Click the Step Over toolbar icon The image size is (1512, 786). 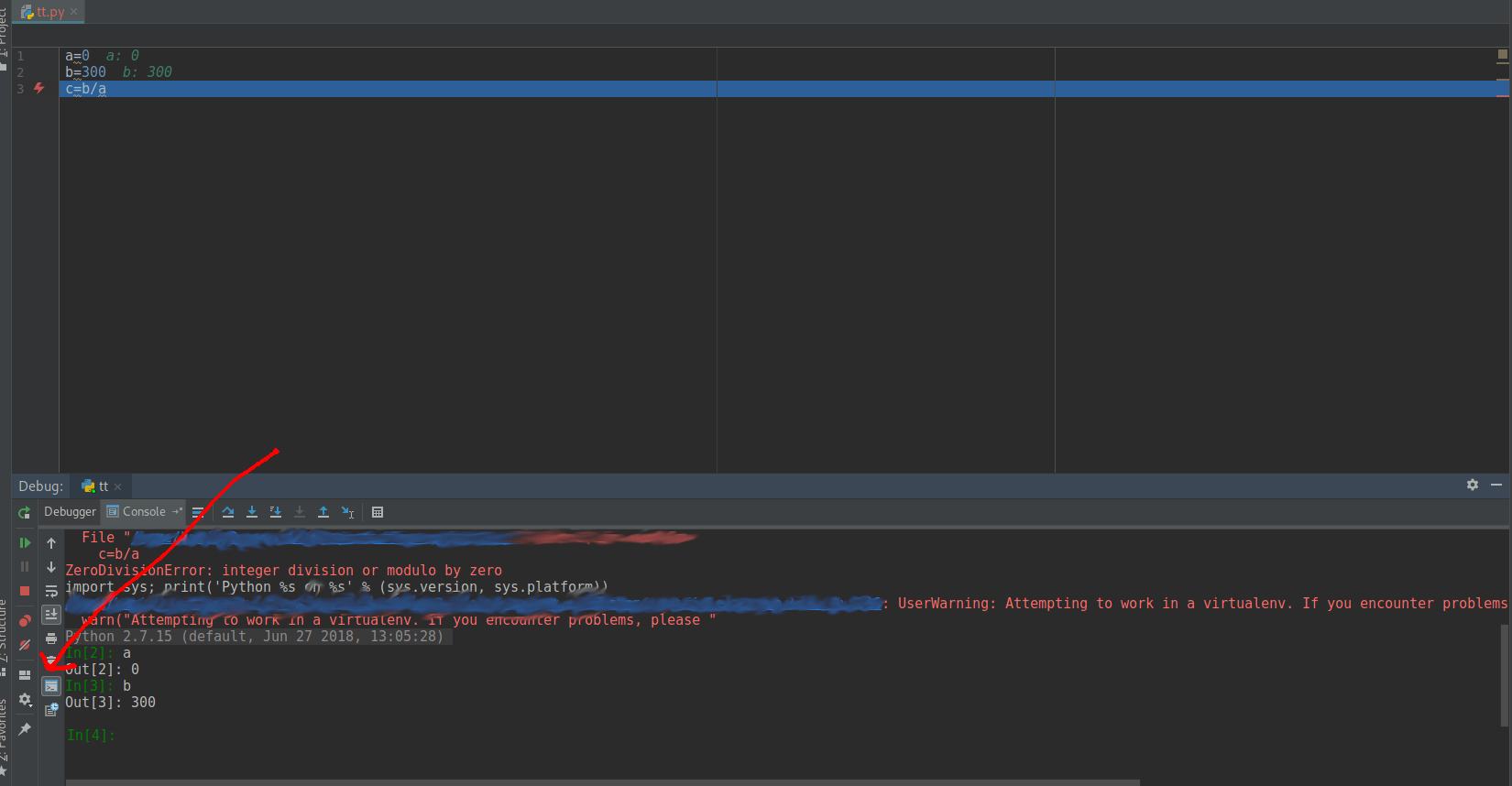pos(228,512)
